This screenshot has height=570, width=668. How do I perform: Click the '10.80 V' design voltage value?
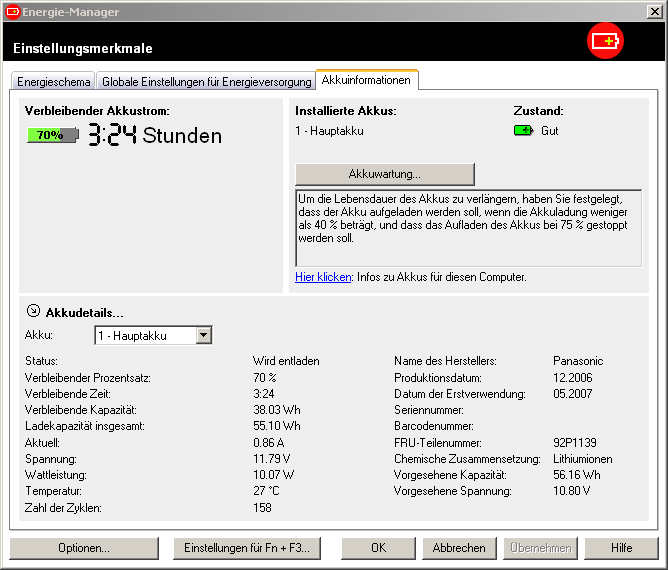[572, 491]
